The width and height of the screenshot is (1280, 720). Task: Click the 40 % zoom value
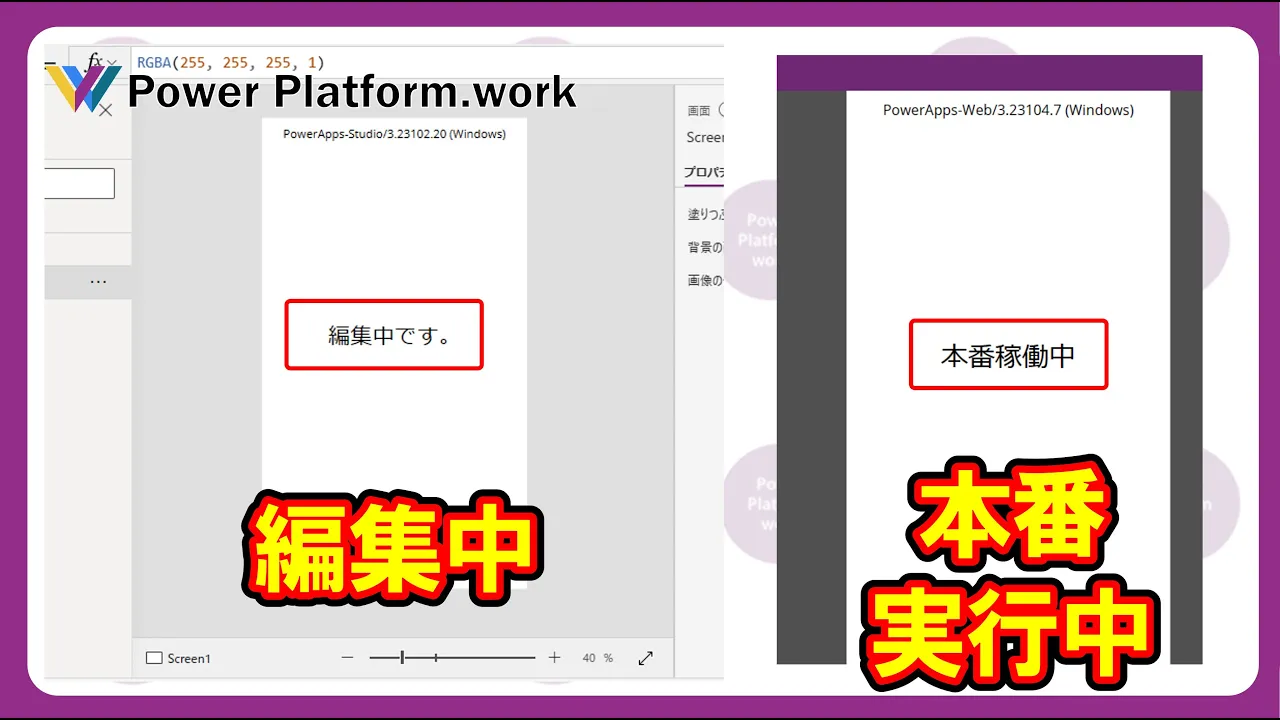[x=597, y=658]
